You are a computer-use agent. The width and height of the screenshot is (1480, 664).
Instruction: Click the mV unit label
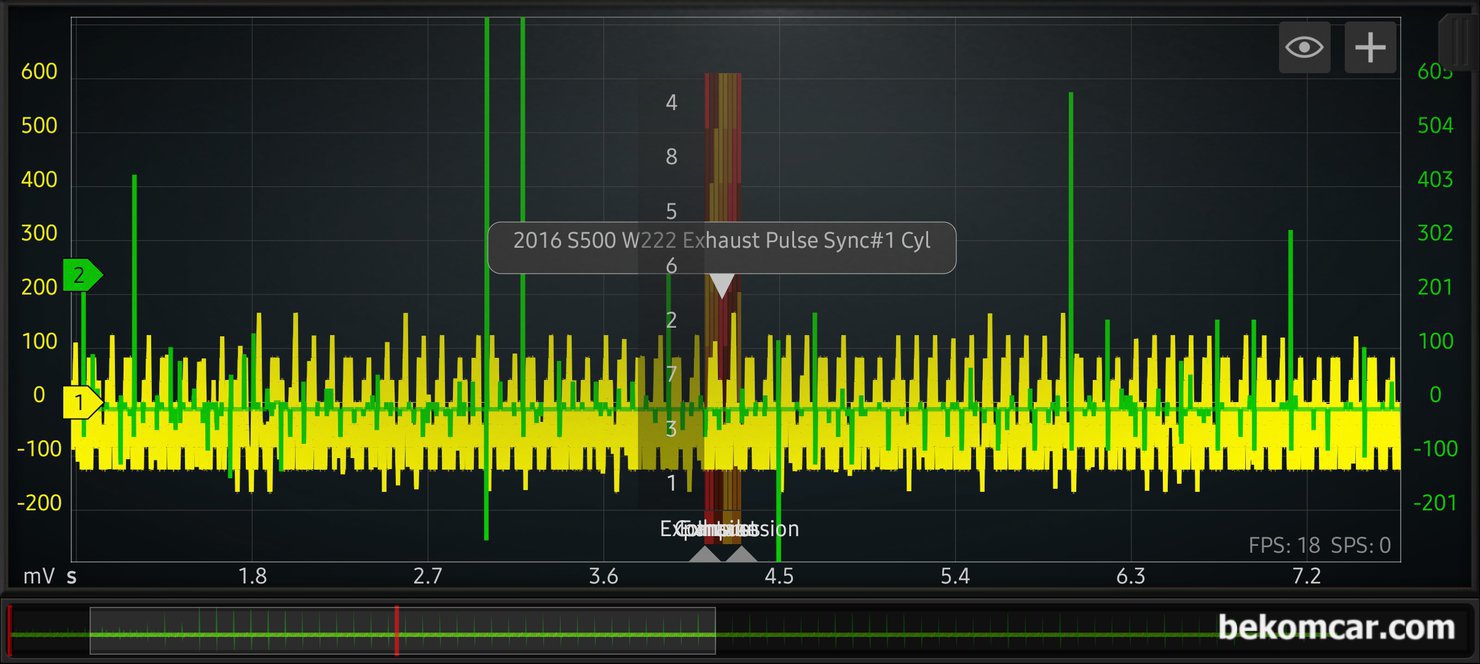click(x=38, y=577)
